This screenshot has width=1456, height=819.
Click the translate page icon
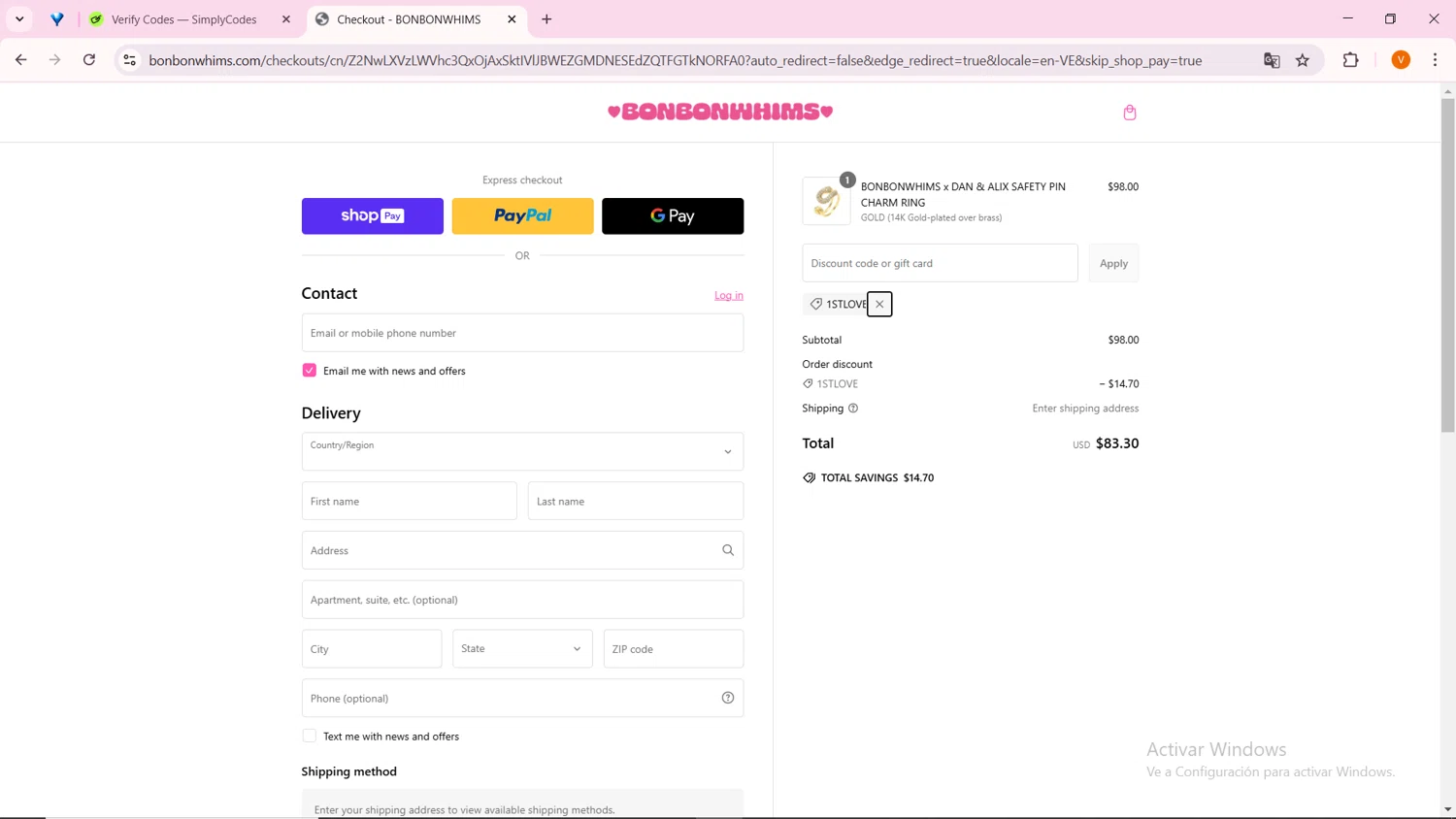1272,60
